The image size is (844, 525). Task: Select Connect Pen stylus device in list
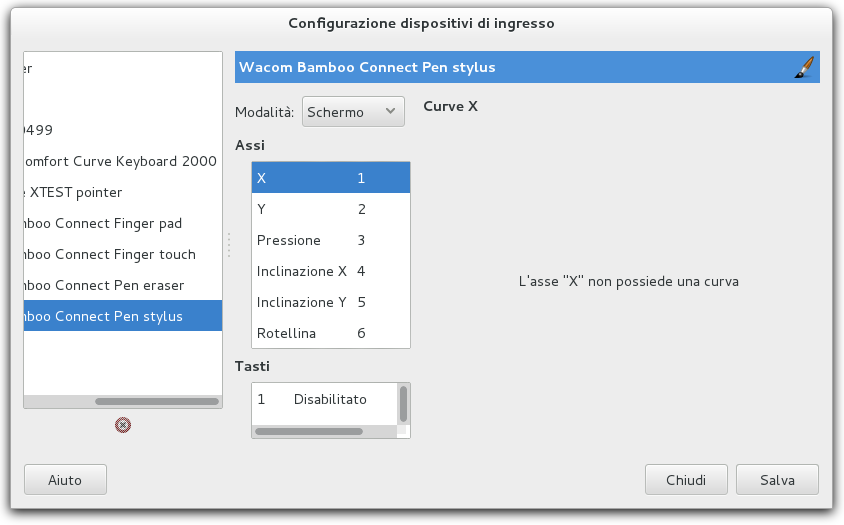123,316
